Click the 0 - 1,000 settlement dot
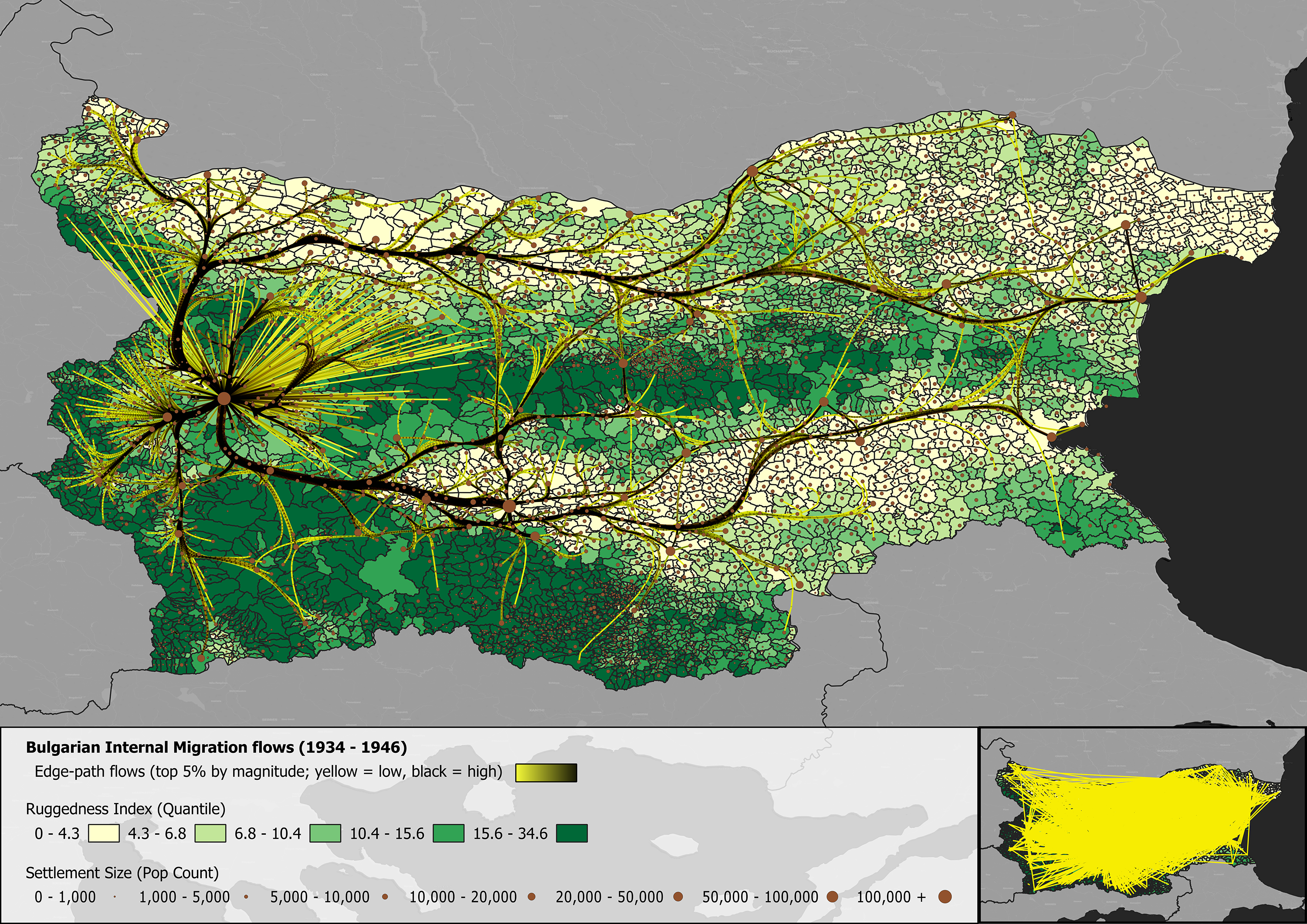 (115, 897)
